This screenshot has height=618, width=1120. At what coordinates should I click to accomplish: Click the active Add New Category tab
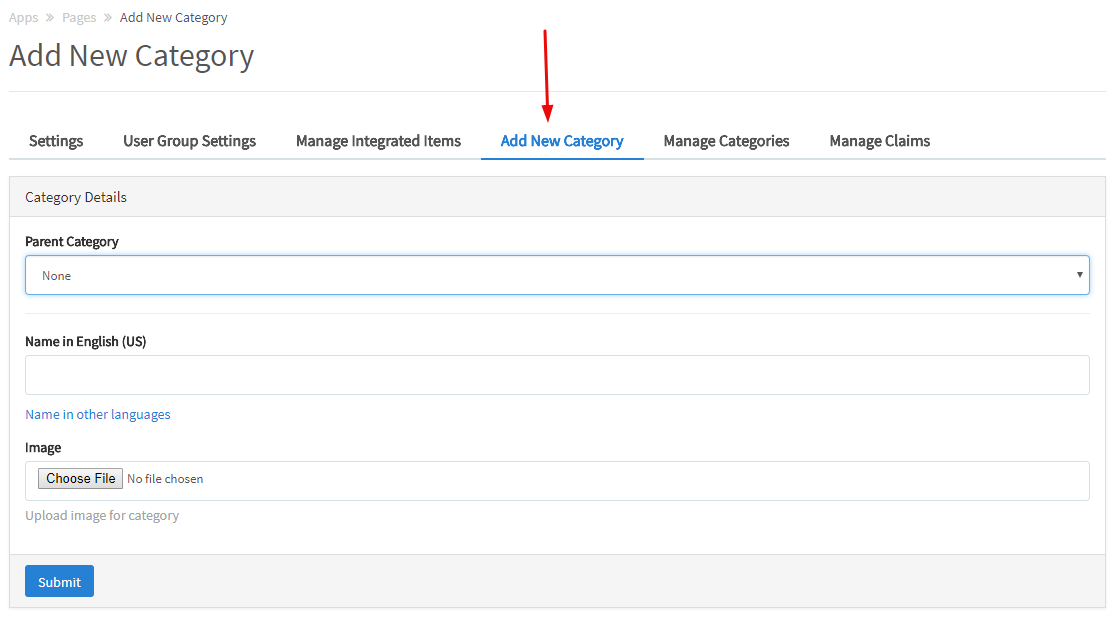point(562,141)
